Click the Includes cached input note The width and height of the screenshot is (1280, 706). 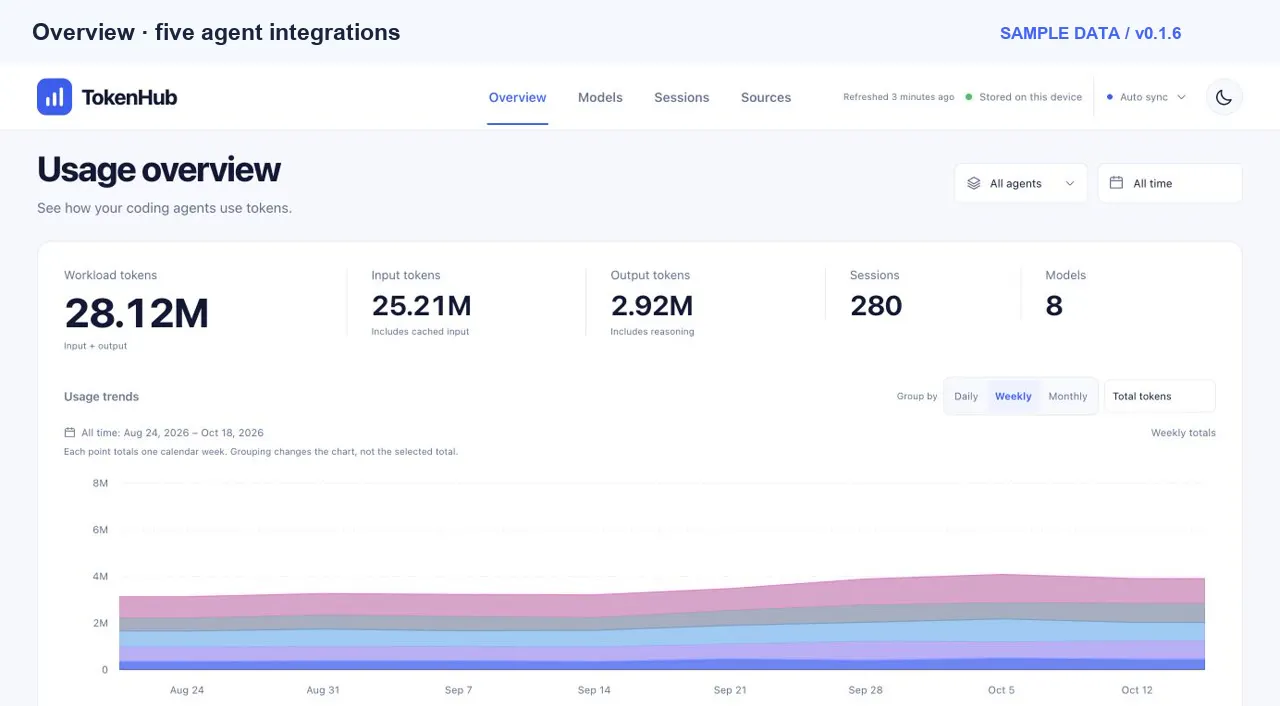pos(420,331)
